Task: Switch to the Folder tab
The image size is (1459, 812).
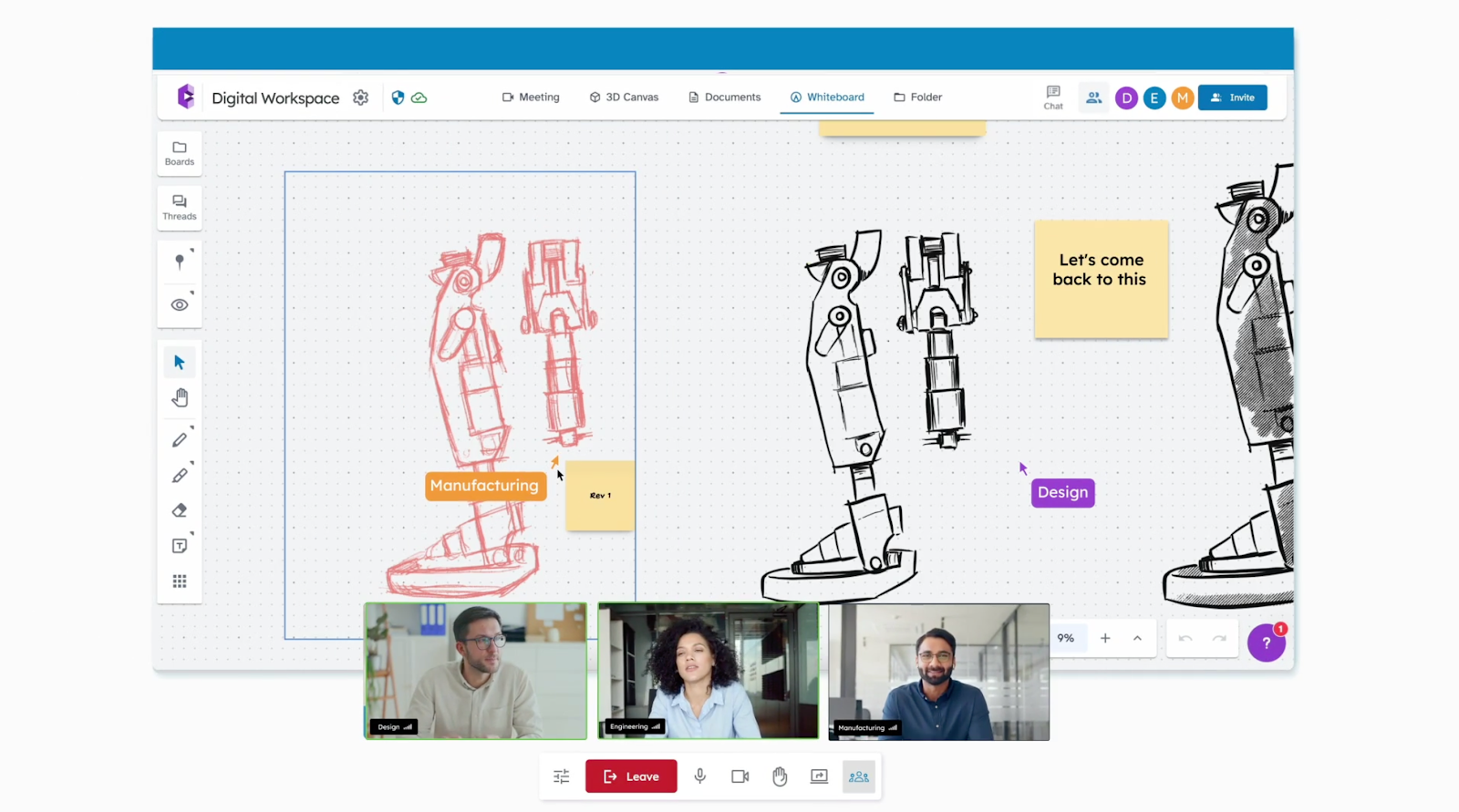Action: pyautogui.click(x=917, y=97)
